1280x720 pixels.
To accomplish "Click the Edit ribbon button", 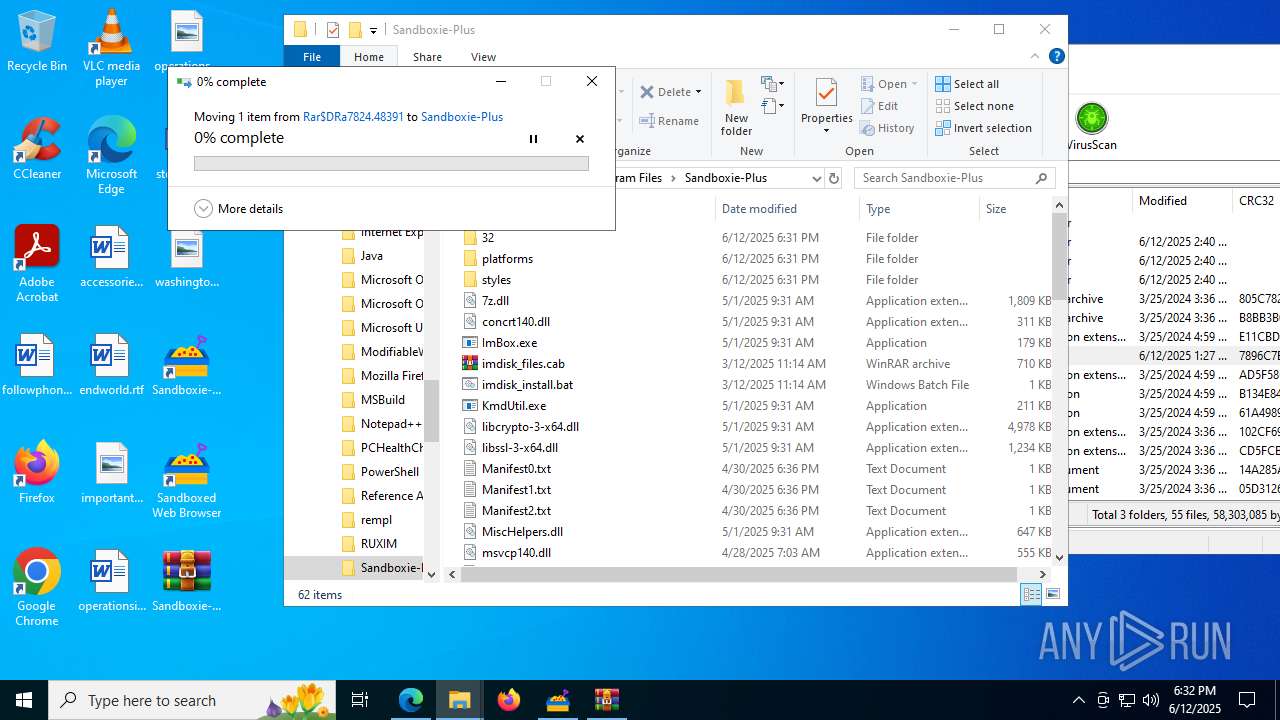I will point(879,106).
